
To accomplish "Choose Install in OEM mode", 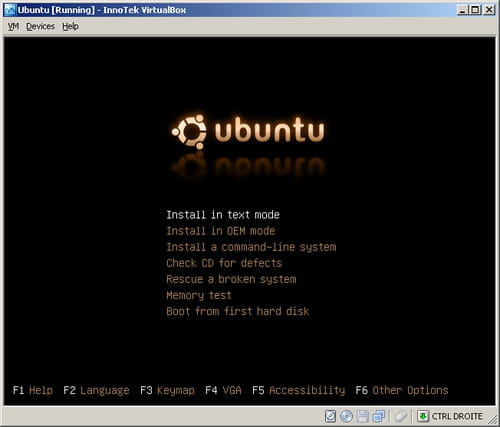I will (221, 231).
